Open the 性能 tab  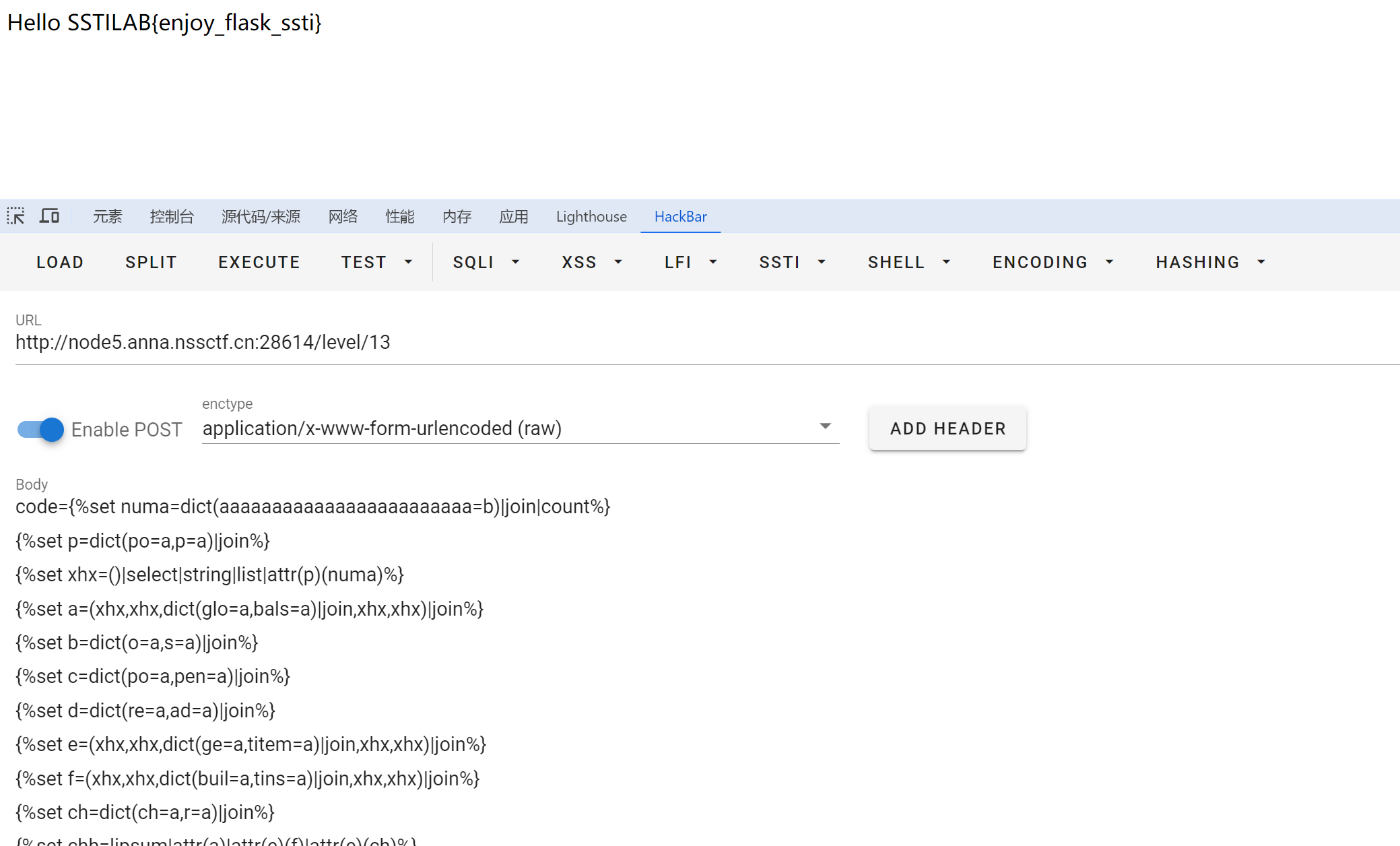coord(400,216)
